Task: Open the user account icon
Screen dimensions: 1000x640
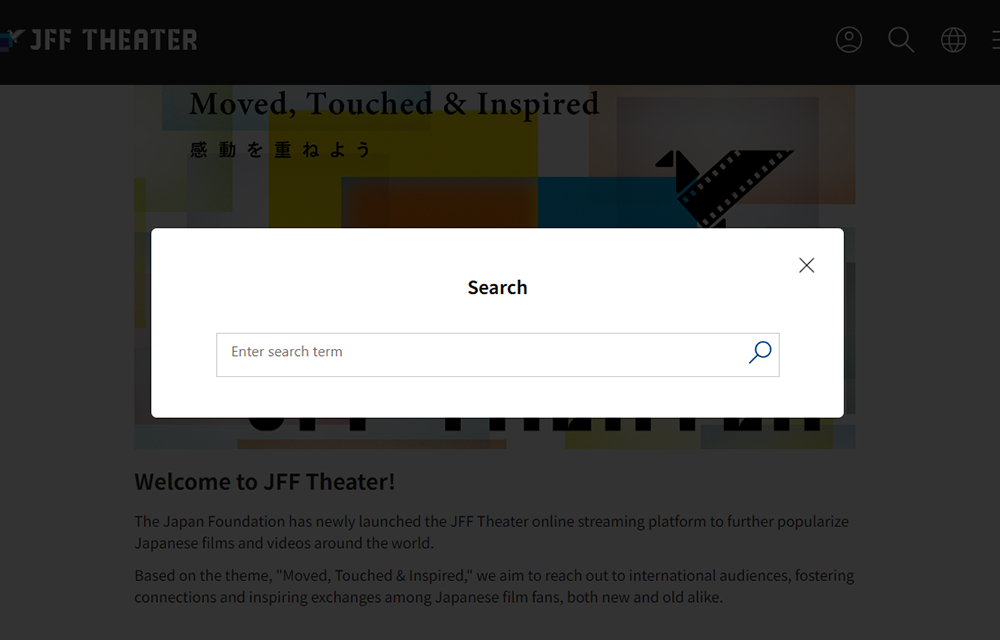Action: click(x=849, y=40)
